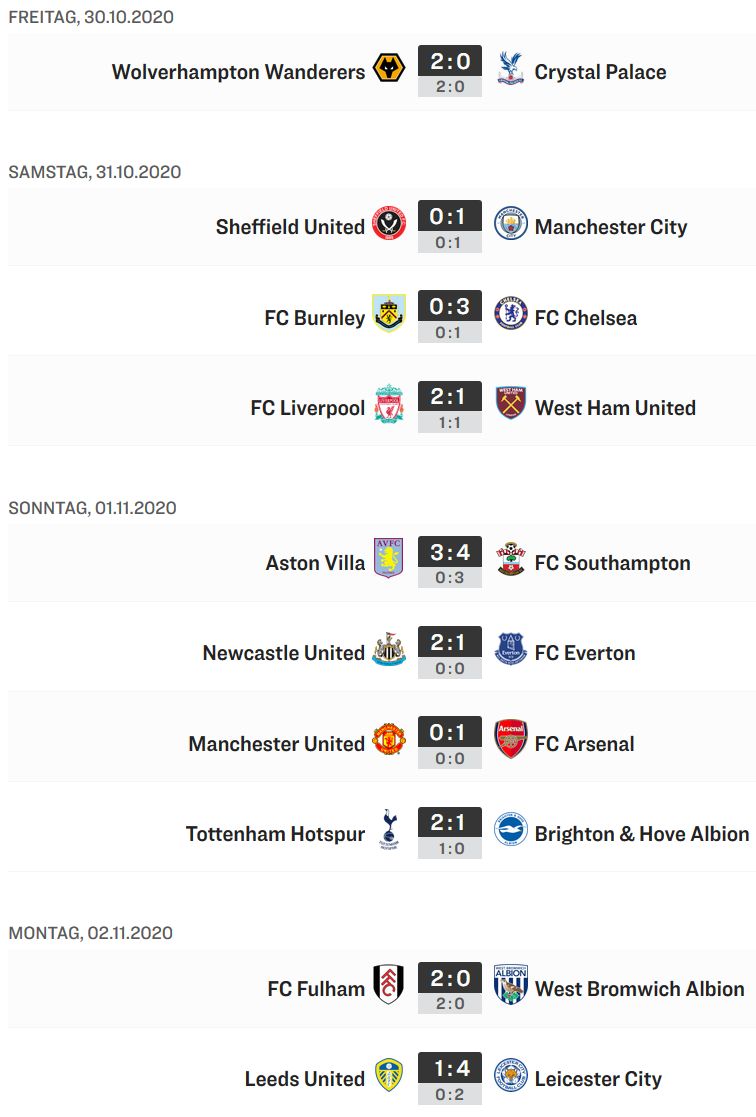Open the Manchester City club crest

pyautogui.click(x=510, y=225)
